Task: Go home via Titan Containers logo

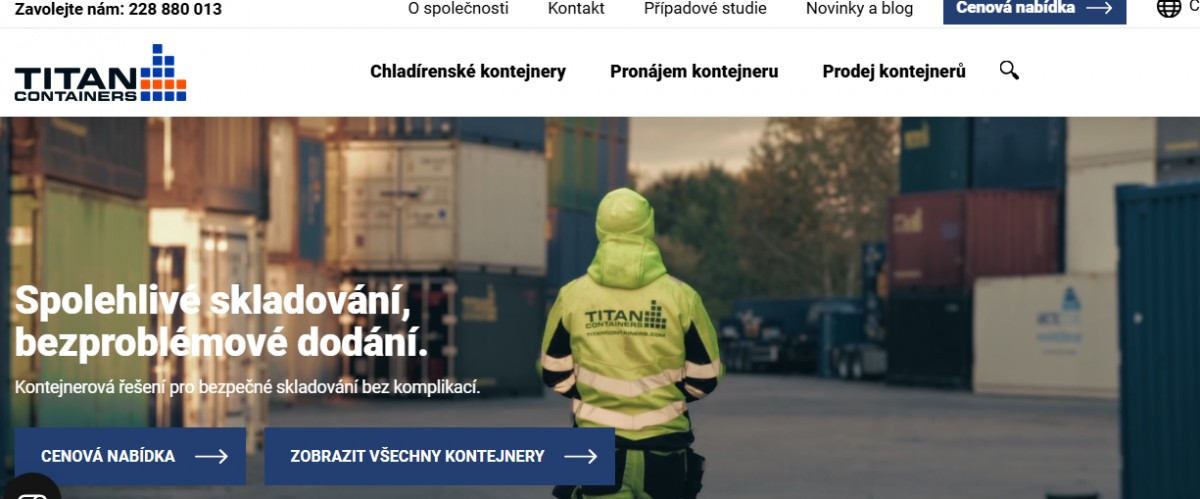Action: pyautogui.click(x=100, y=73)
